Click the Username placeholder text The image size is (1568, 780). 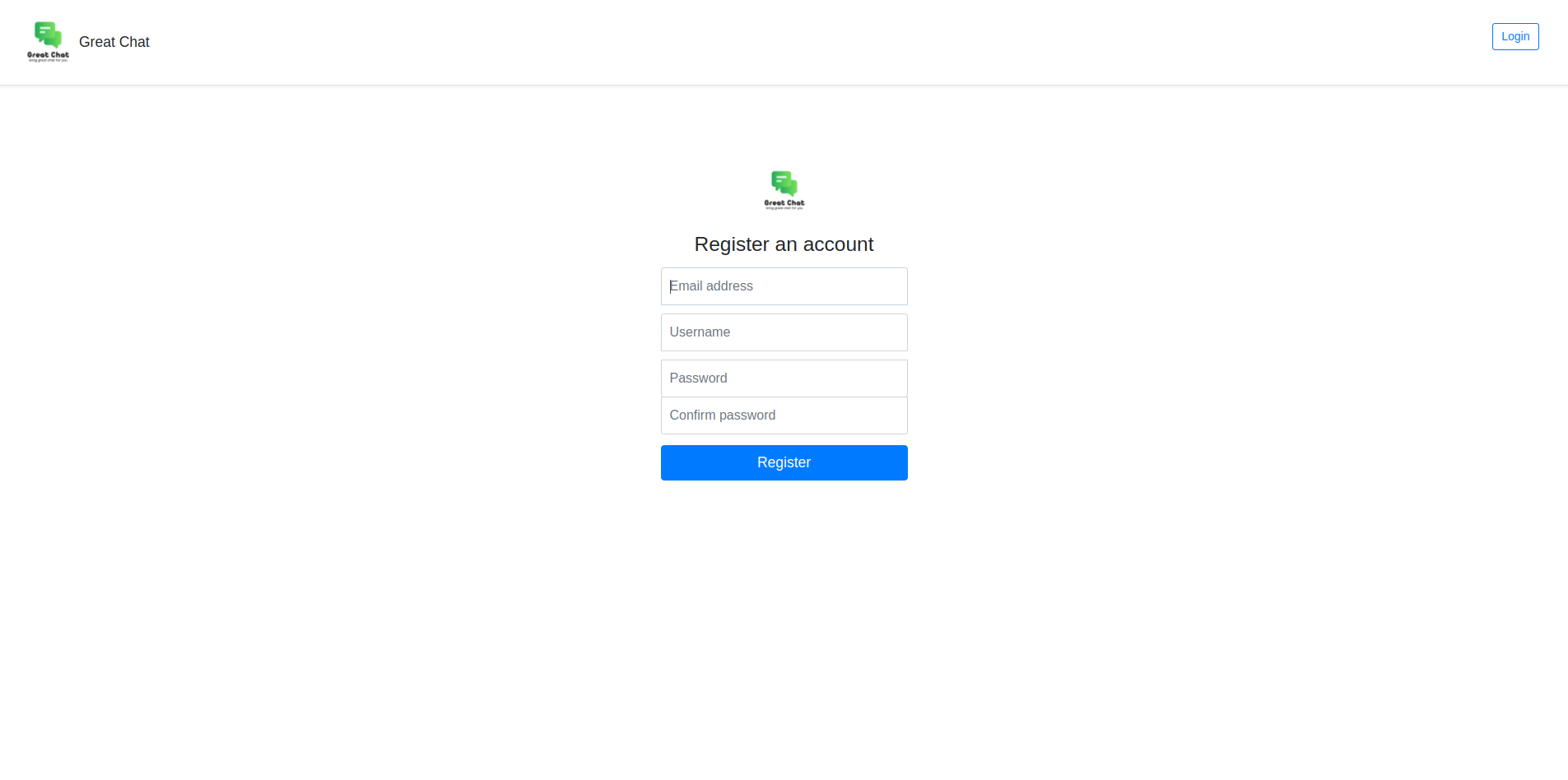[700, 332]
